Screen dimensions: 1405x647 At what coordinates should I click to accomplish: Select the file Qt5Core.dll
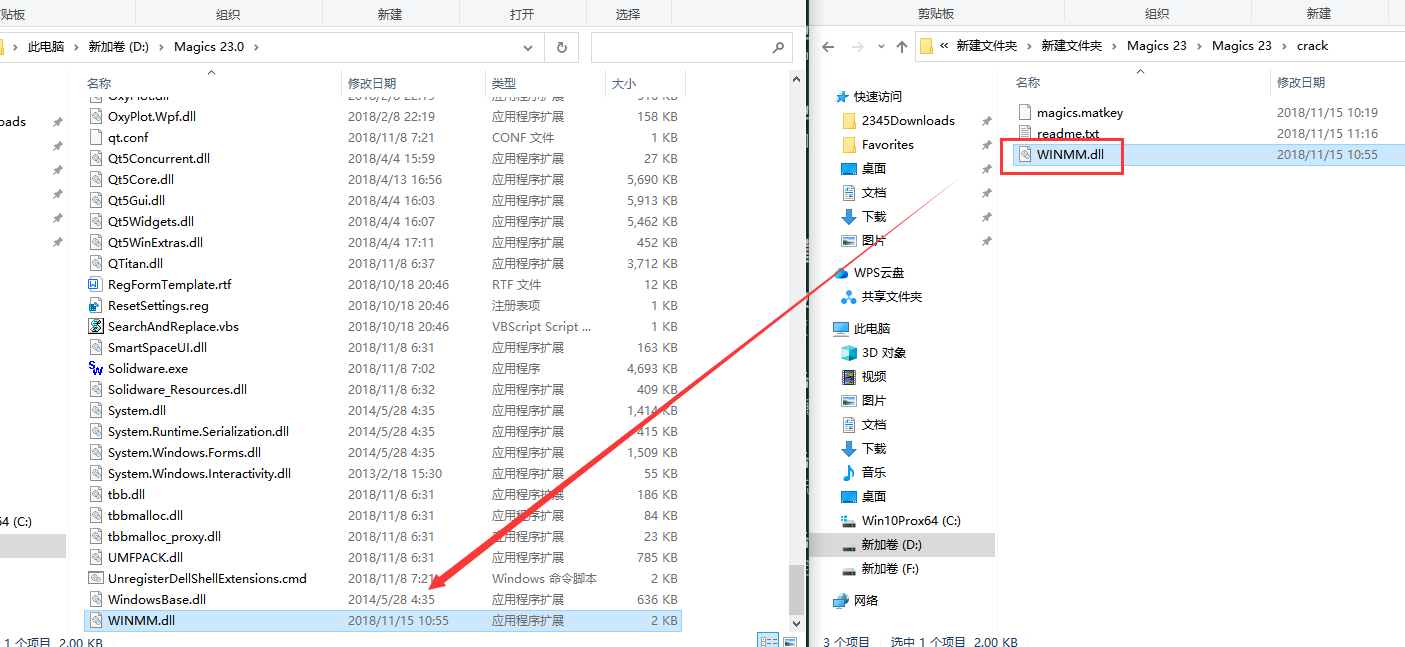141,179
